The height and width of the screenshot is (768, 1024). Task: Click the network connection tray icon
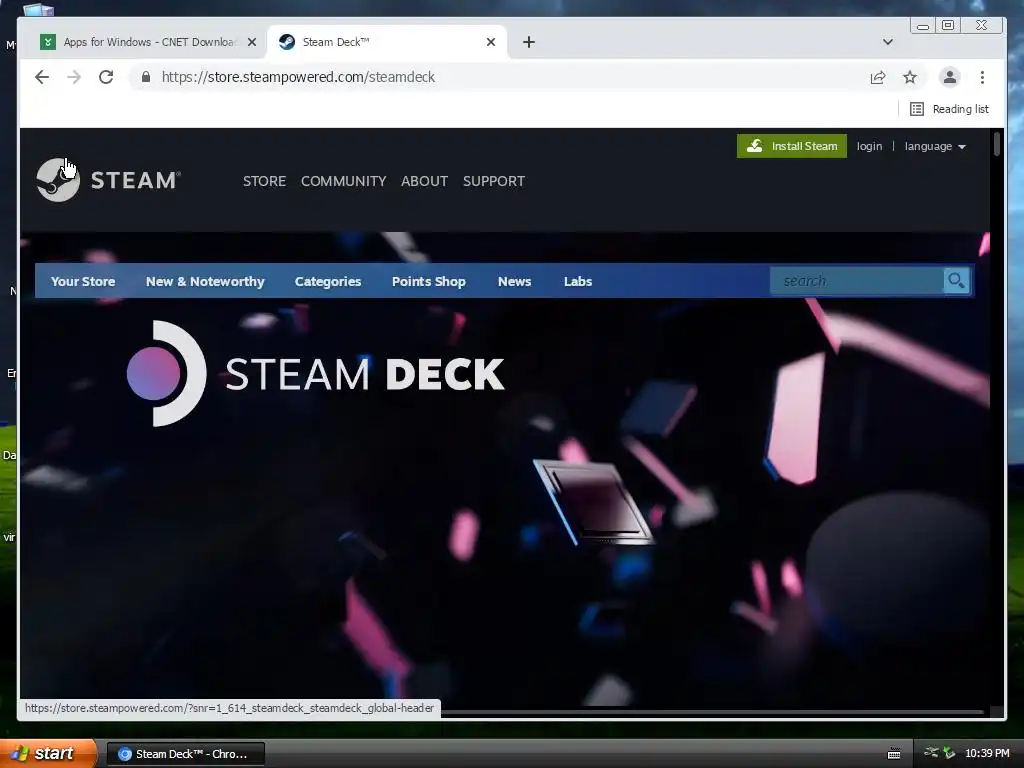point(931,753)
